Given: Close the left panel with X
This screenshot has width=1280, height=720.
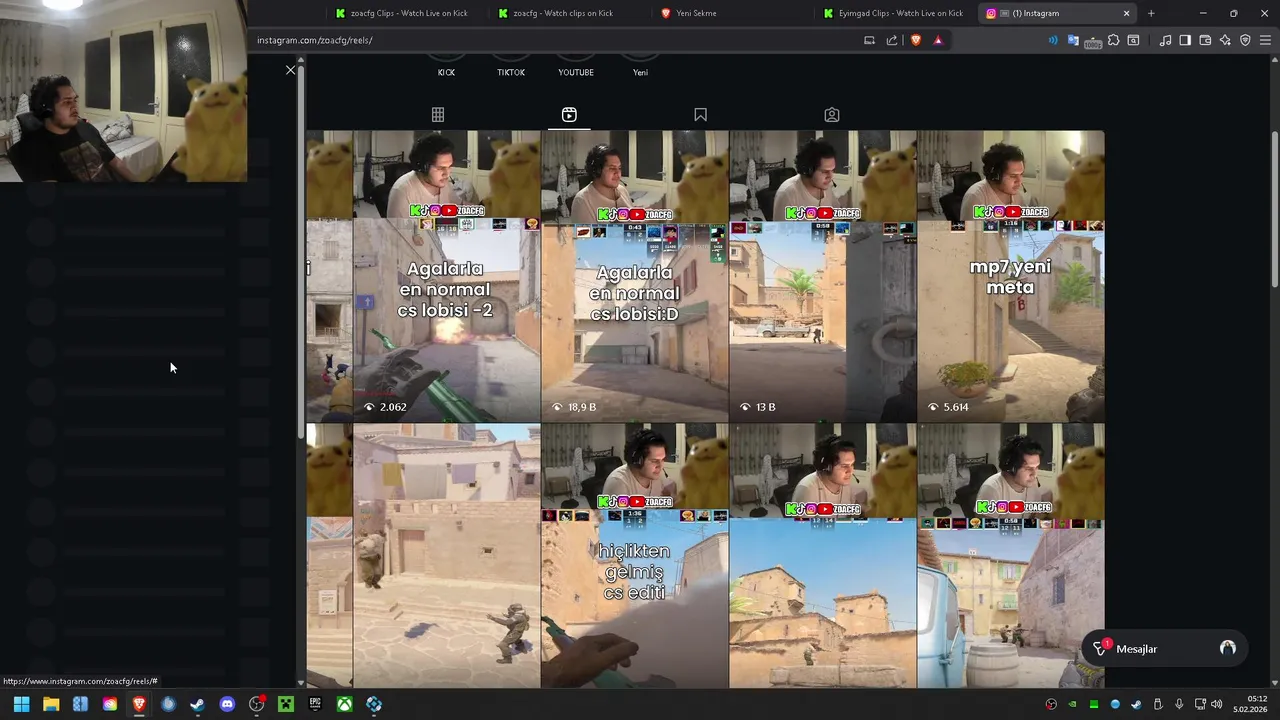Looking at the screenshot, I should (290, 70).
